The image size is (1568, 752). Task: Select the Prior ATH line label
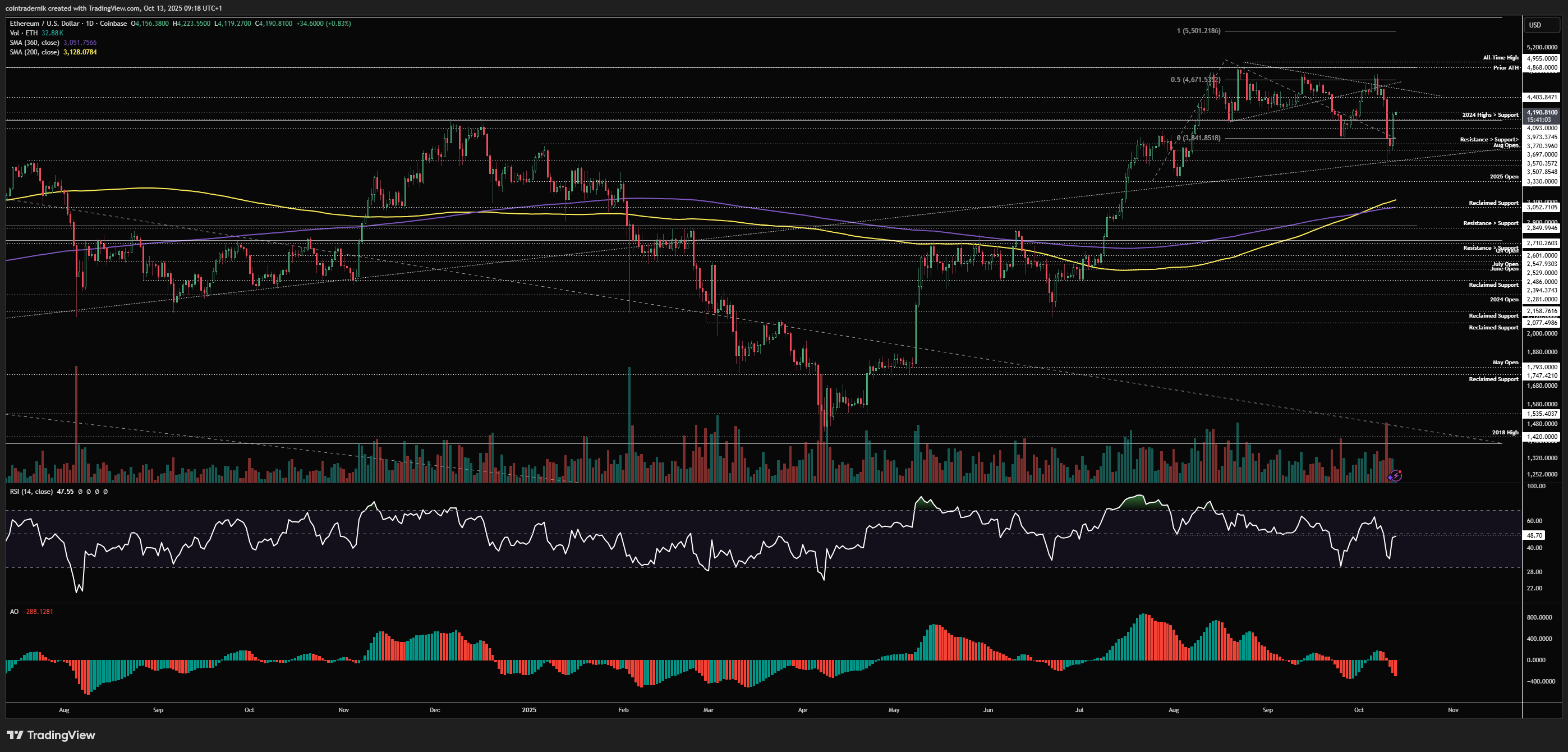click(1505, 67)
